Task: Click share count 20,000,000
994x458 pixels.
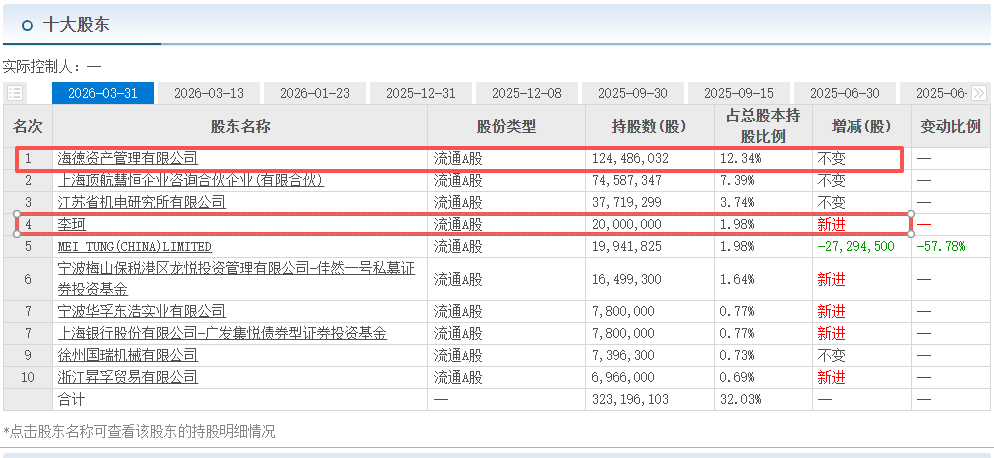Action: tap(626, 225)
